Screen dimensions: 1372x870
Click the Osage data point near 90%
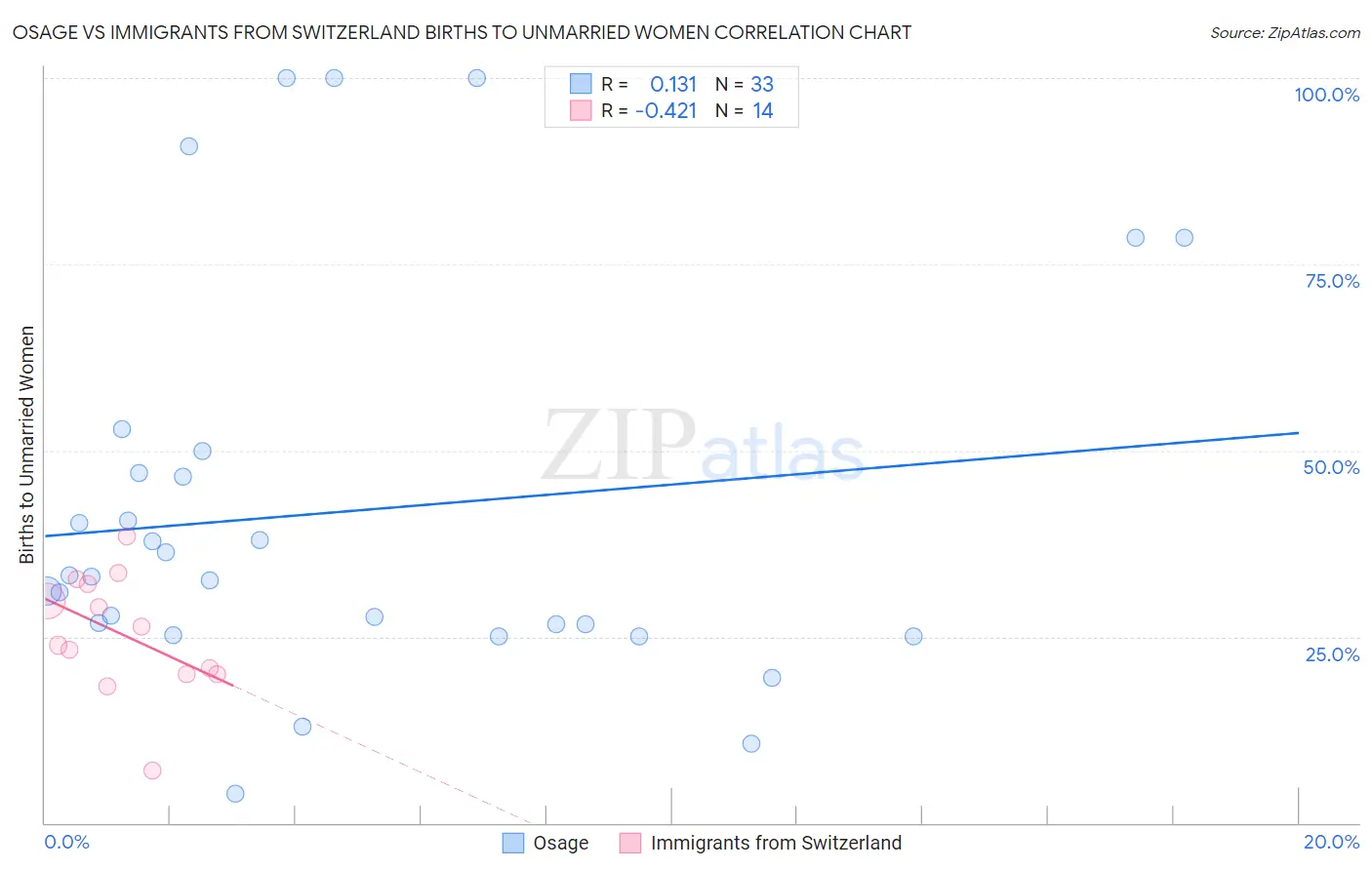pos(189,146)
